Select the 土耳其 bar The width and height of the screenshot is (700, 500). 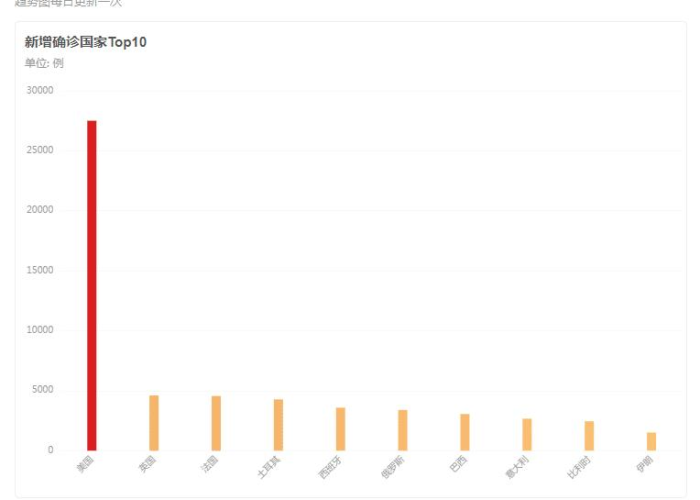click(278, 425)
